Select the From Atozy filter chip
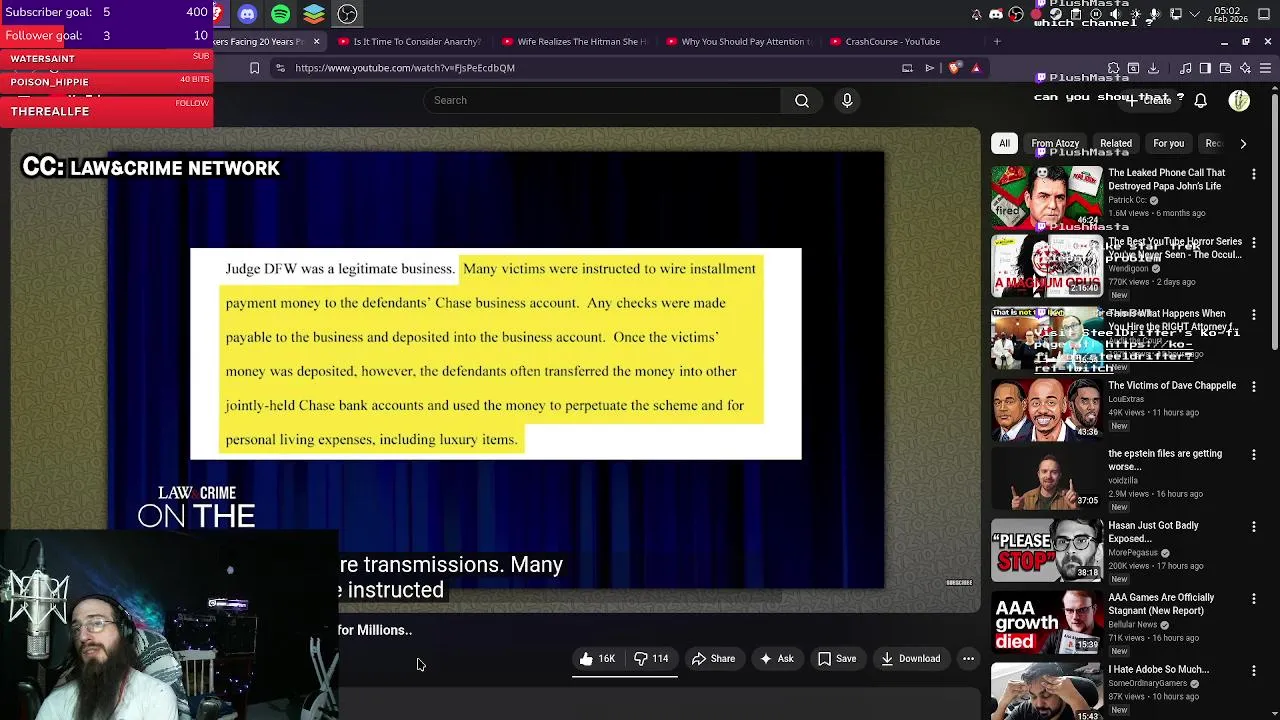The height and width of the screenshot is (720, 1280). (x=1055, y=143)
